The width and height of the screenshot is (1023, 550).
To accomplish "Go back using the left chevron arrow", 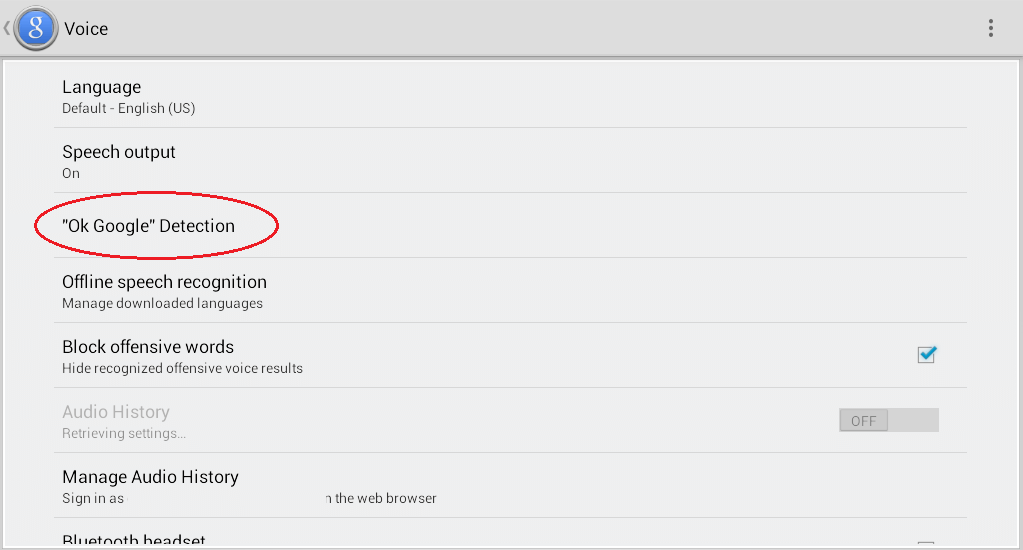I will (x=7, y=28).
